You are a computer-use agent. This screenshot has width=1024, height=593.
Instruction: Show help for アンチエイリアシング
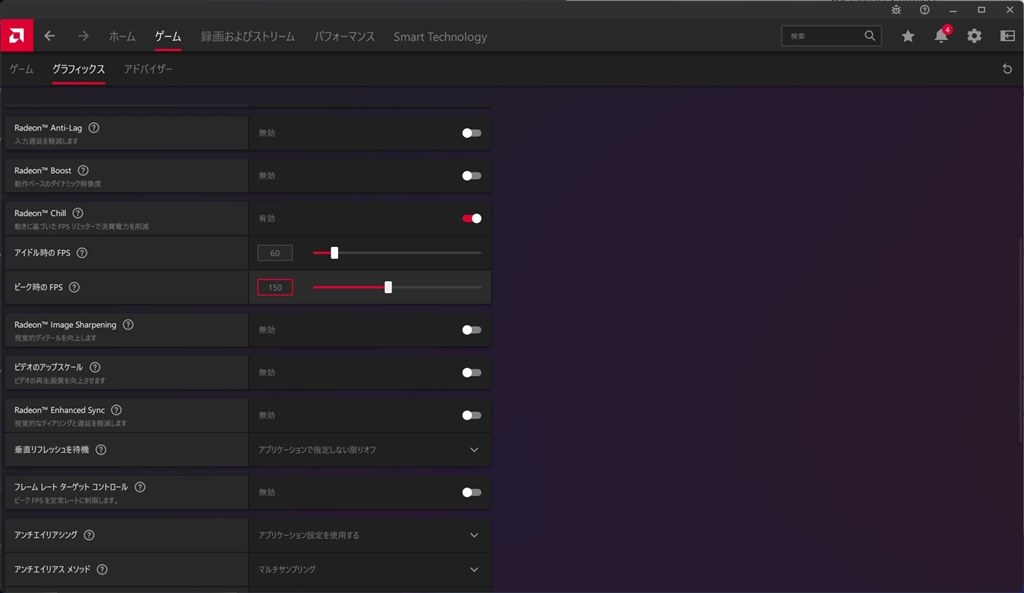89,535
